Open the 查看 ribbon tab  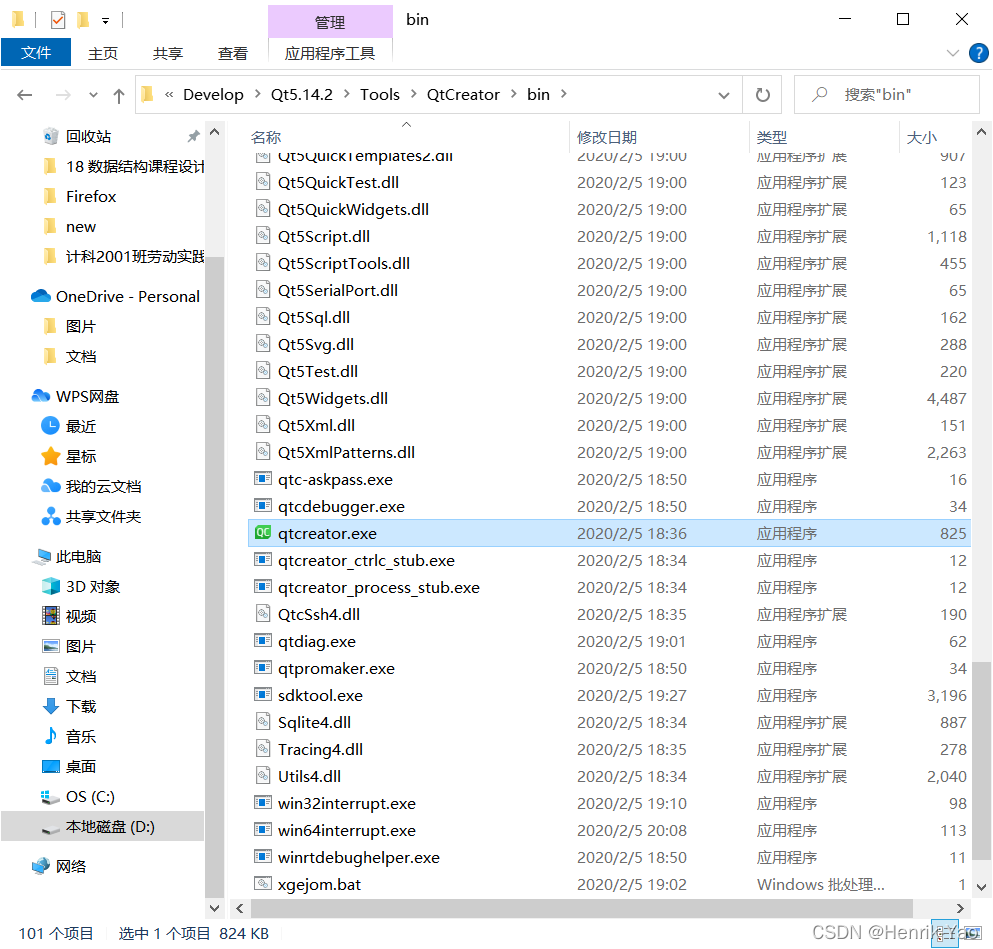click(232, 53)
